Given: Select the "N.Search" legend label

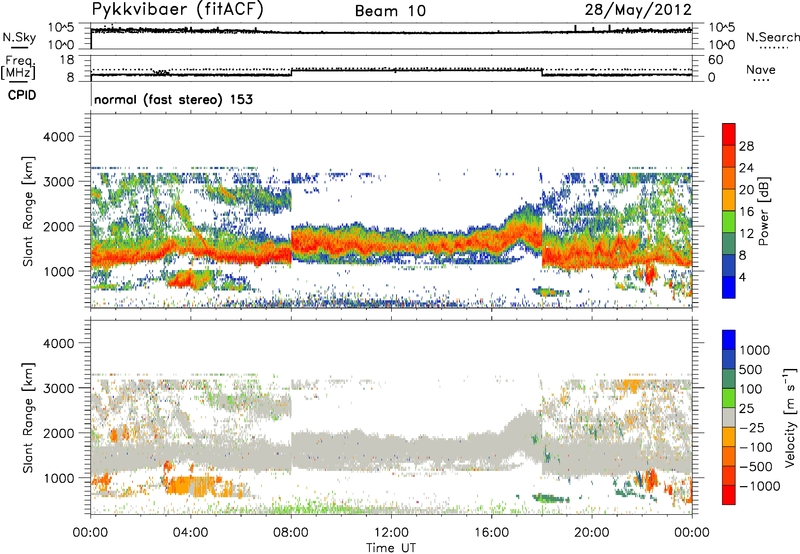Looking at the screenshot, I should (x=773, y=37).
